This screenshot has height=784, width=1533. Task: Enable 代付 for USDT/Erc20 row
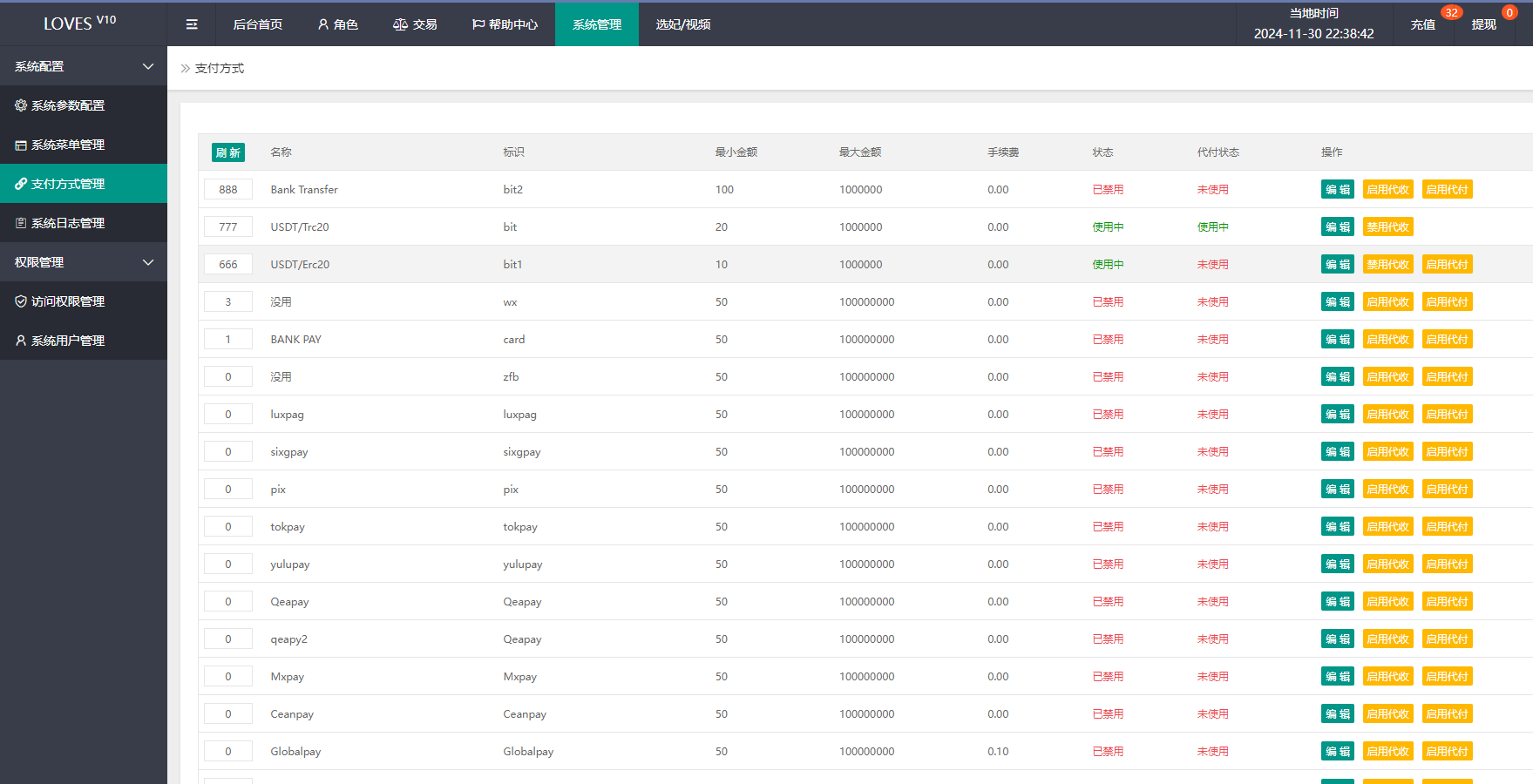[x=1447, y=265]
